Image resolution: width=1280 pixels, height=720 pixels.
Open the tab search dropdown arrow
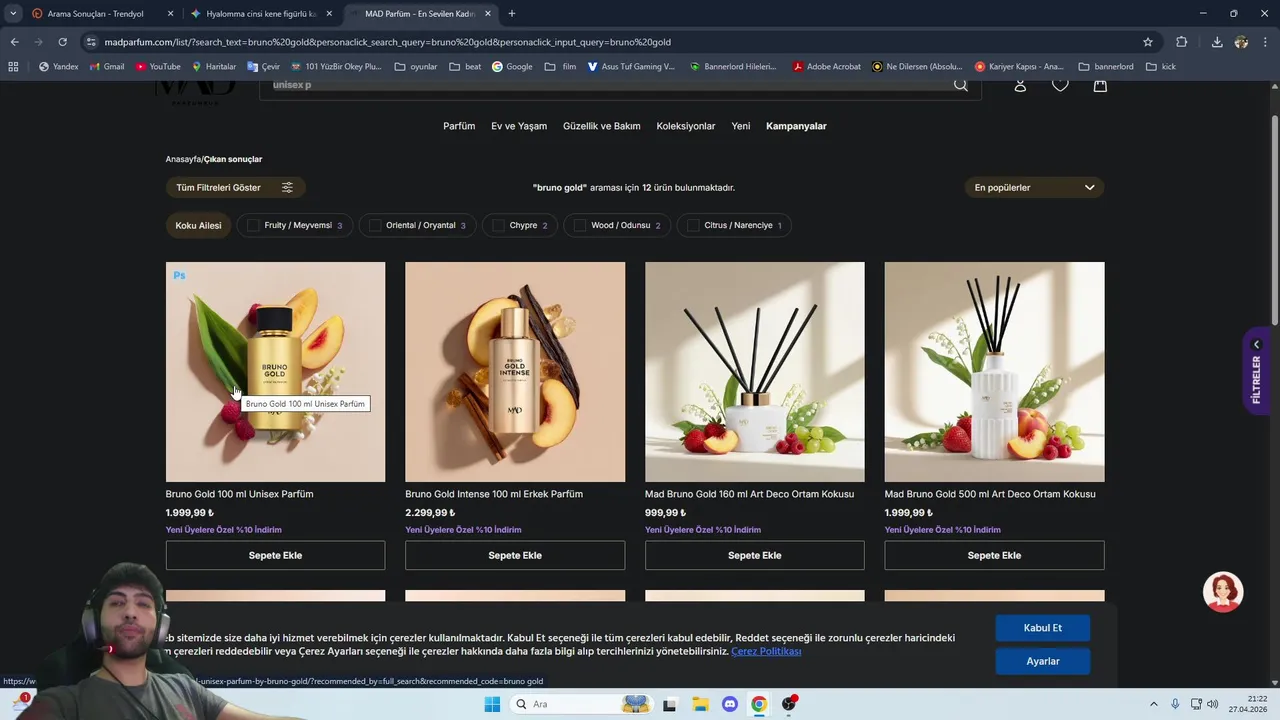pos(13,14)
